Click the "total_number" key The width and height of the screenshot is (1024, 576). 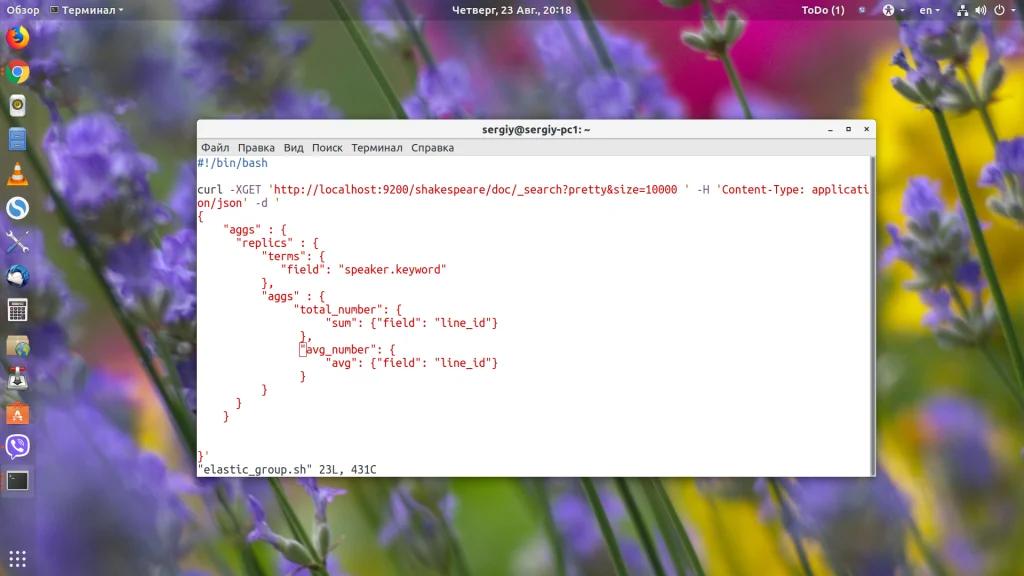click(x=338, y=310)
